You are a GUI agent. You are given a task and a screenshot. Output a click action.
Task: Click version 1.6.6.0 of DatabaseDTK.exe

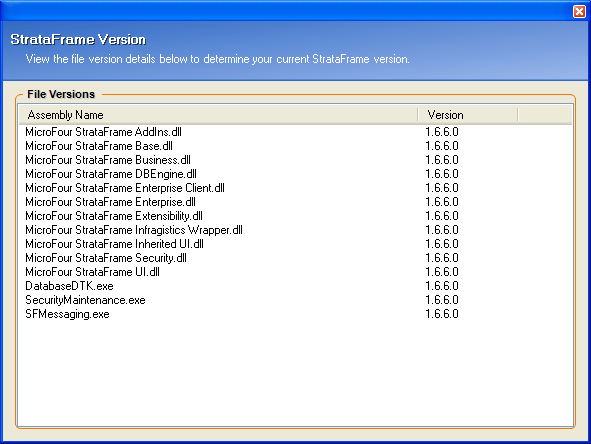442,286
